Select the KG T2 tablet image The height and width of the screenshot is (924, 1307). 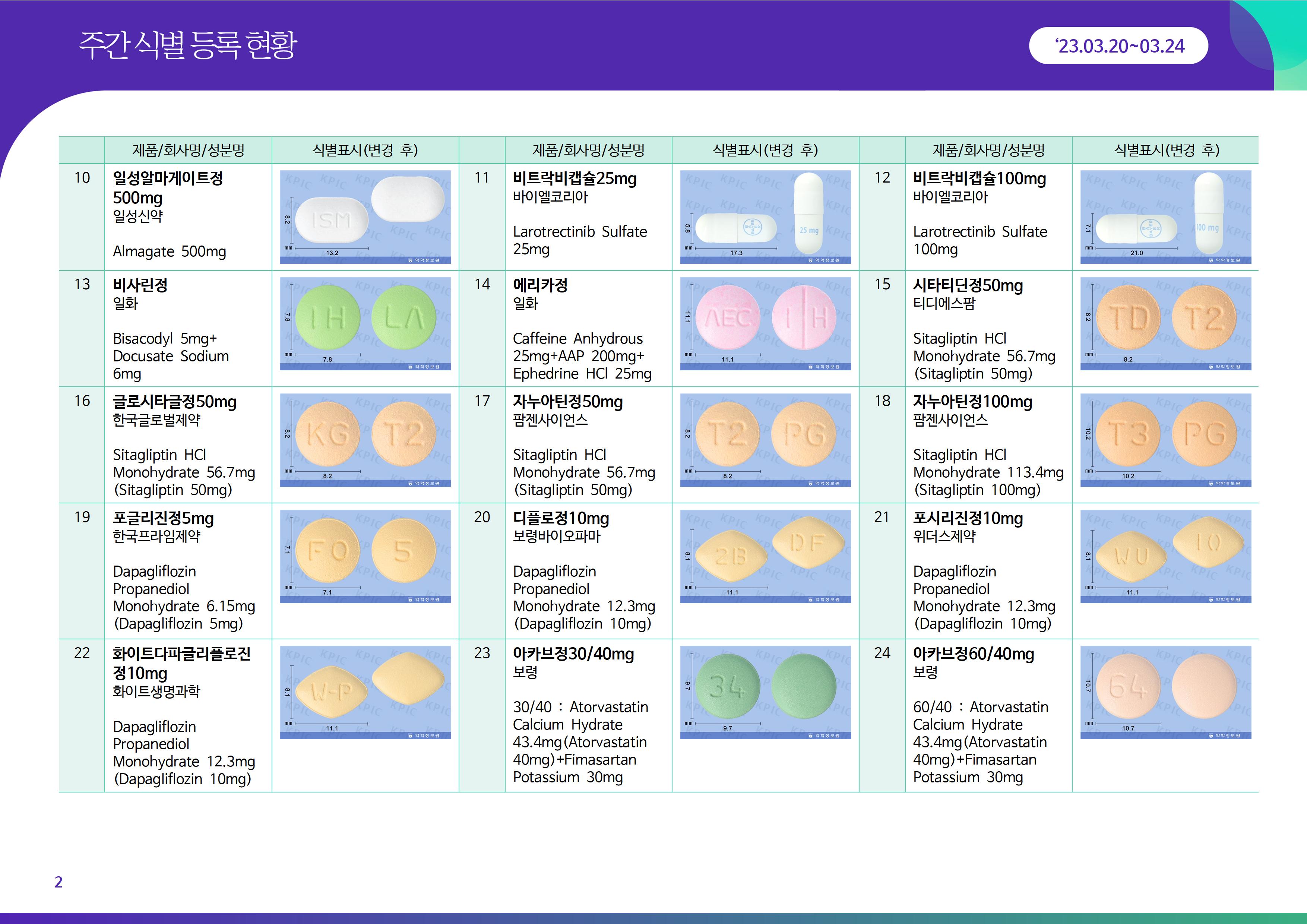click(x=365, y=440)
